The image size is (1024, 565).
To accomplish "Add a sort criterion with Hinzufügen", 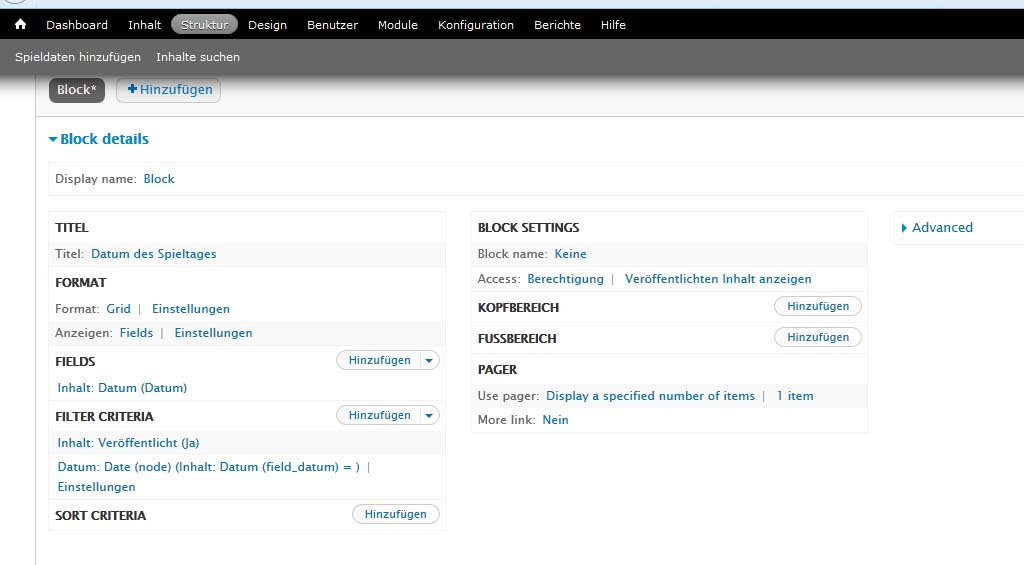I will click(395, 515).
